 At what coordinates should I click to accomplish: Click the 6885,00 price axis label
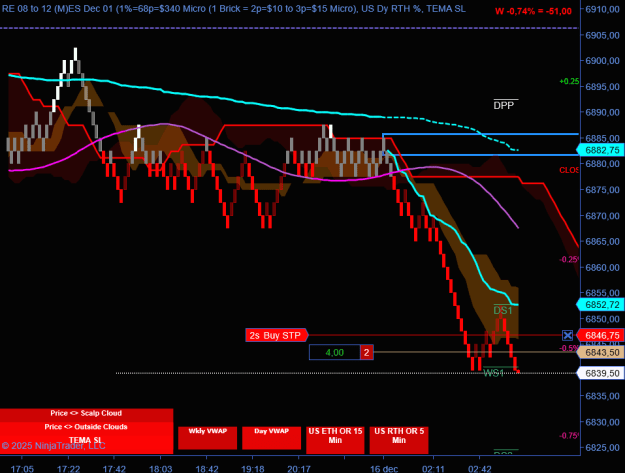(602, 138)
